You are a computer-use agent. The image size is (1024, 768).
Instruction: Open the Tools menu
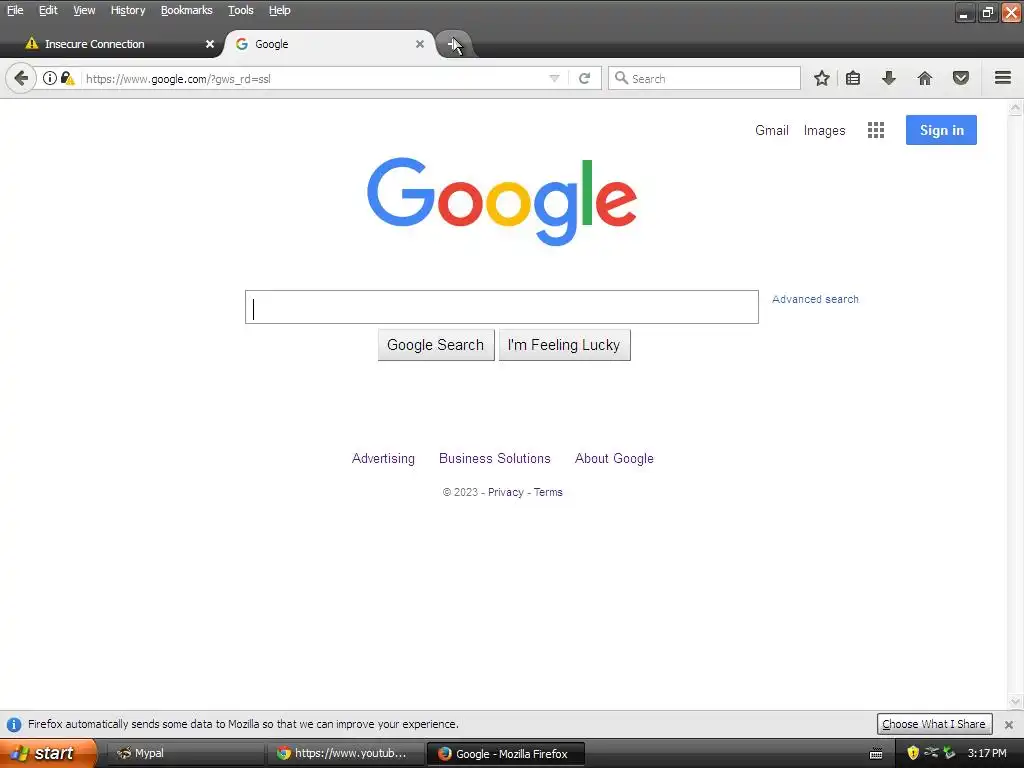(240, 10)
